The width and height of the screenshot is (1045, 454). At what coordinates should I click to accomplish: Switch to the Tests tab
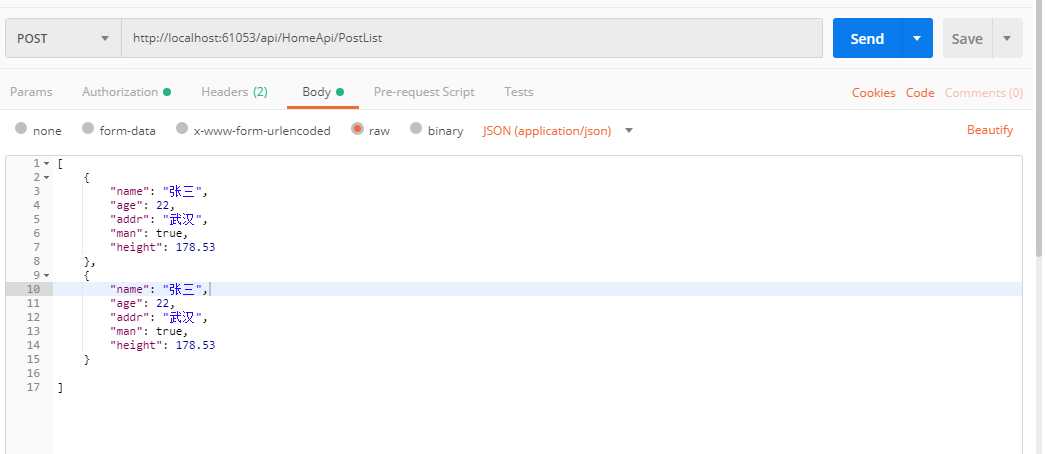519,92
